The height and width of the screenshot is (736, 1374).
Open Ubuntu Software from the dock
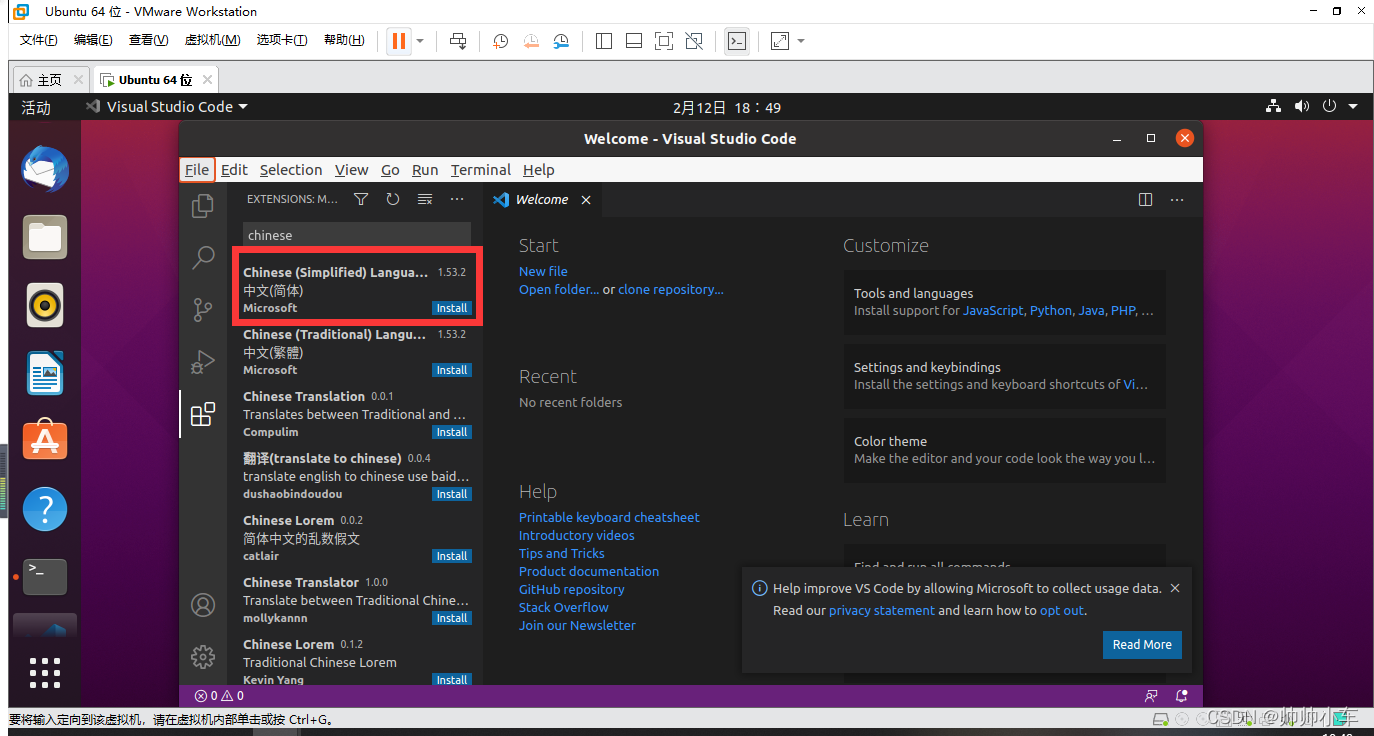click(x=45, y=441)
